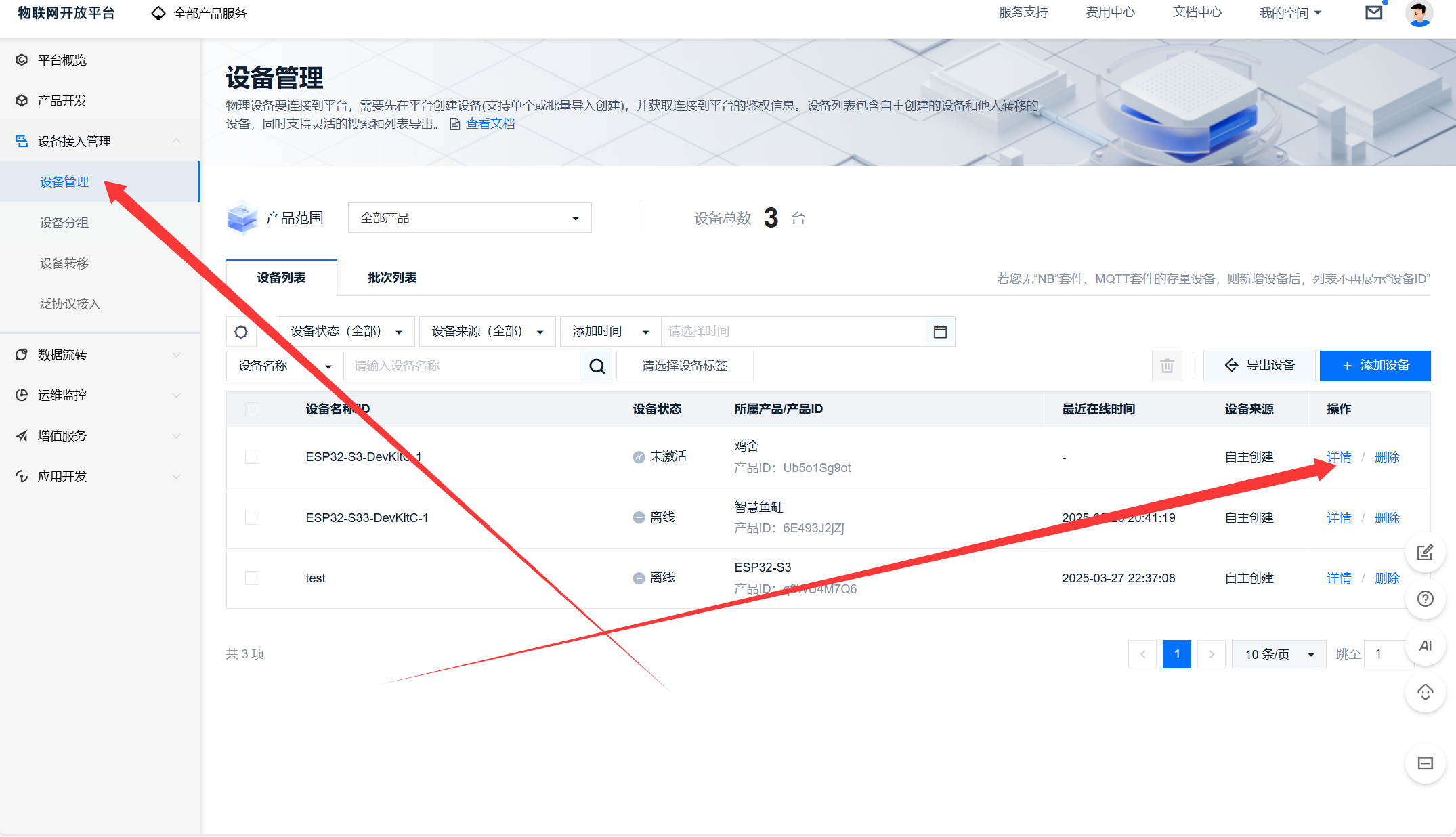Switch to the 批次列表 tab

pyautogui.click(x=392, y=278)
